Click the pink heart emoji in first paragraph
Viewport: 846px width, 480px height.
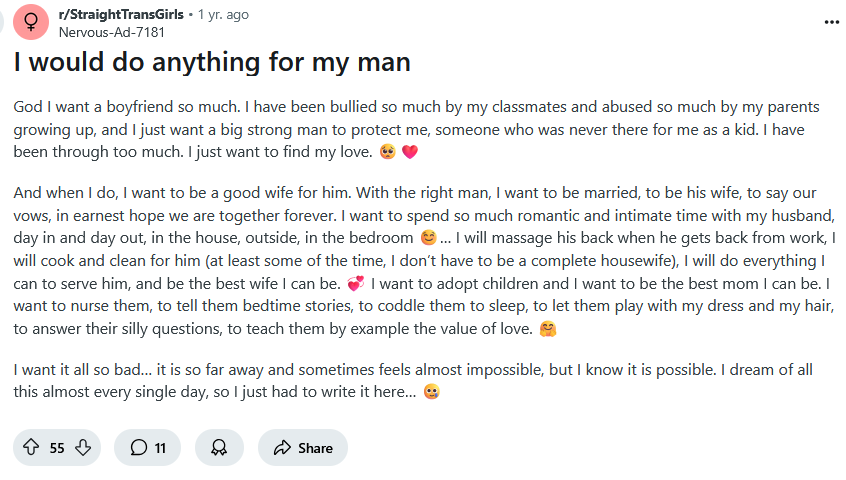click(408, 153)
